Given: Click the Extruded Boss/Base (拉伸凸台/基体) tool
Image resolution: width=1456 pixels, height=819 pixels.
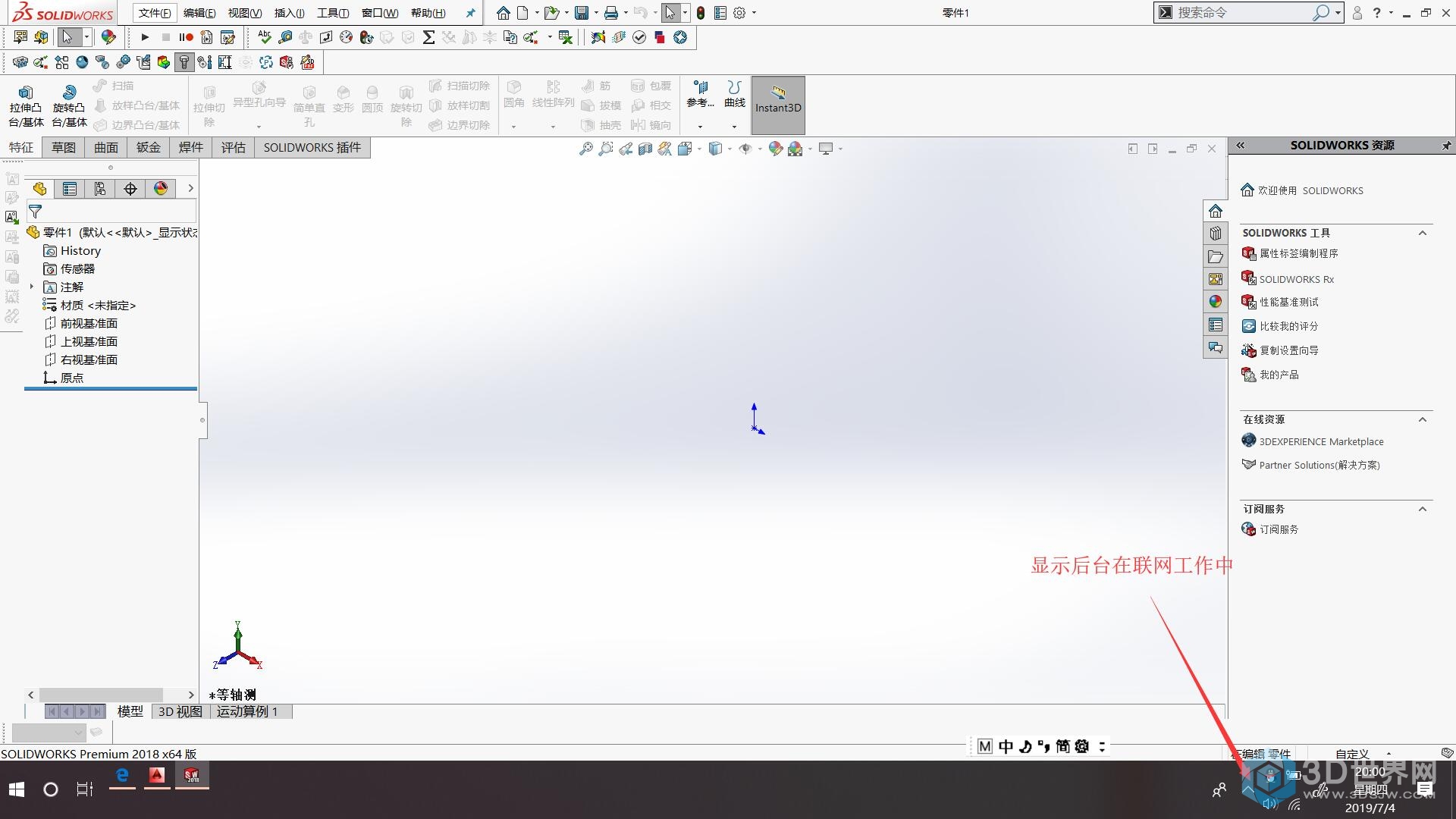Looking at the screenshot, I should point(26,106).
